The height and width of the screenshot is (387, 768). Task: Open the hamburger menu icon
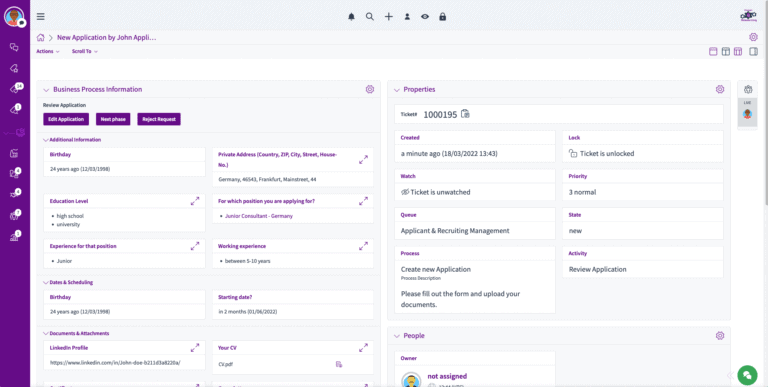[x=41, y=17]
